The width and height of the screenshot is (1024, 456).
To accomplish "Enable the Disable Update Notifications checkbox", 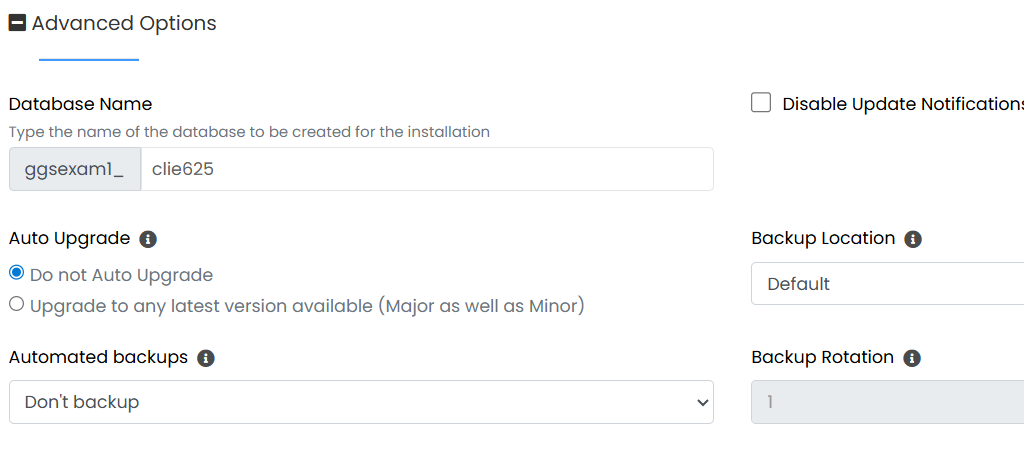I will pyautogui.click(x=761, y=103).
